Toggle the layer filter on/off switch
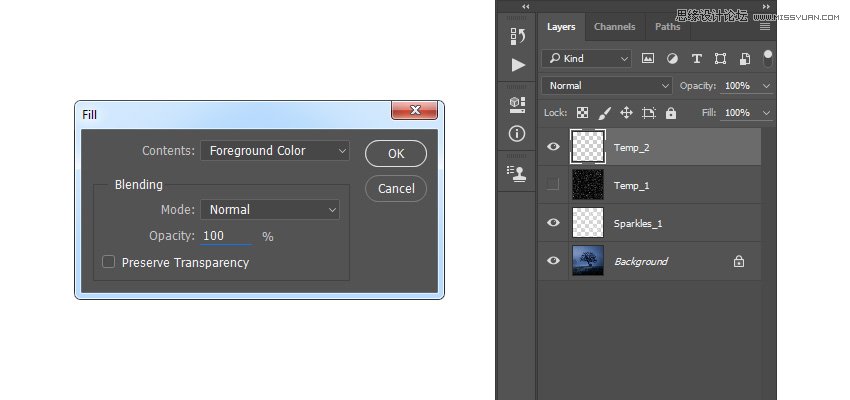850x400 pixels. coord(768,59)
